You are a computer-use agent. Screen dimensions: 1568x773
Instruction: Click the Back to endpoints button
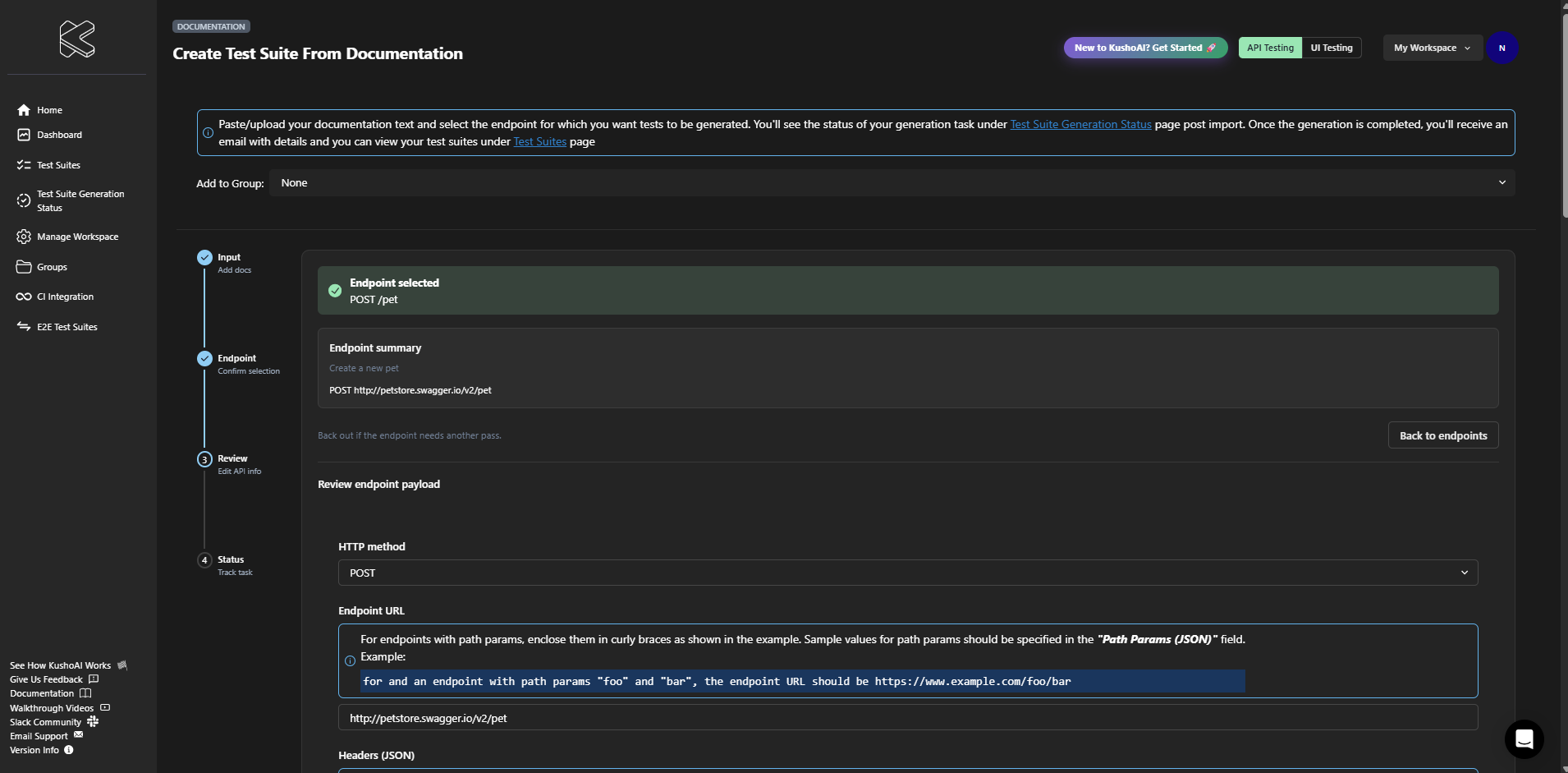[x=1443, y=435]
